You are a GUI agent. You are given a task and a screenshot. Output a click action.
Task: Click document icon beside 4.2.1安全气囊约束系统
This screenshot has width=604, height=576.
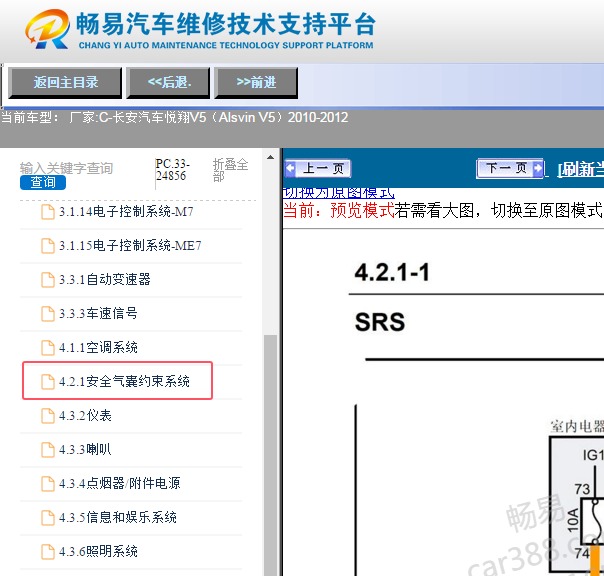tap(48, 381)
